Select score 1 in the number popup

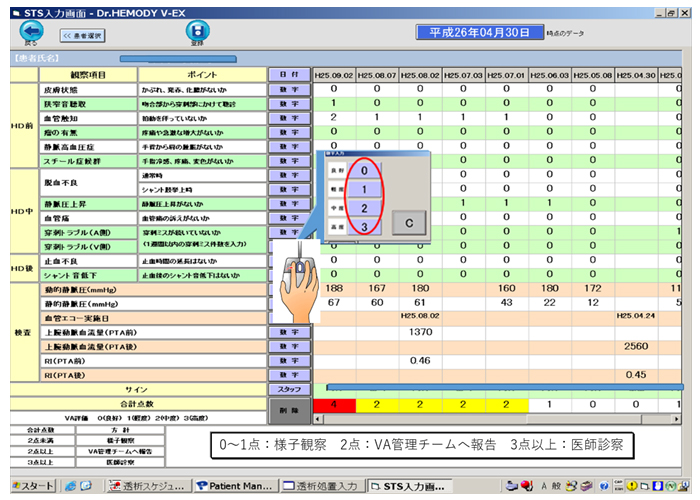pos(365,189)
